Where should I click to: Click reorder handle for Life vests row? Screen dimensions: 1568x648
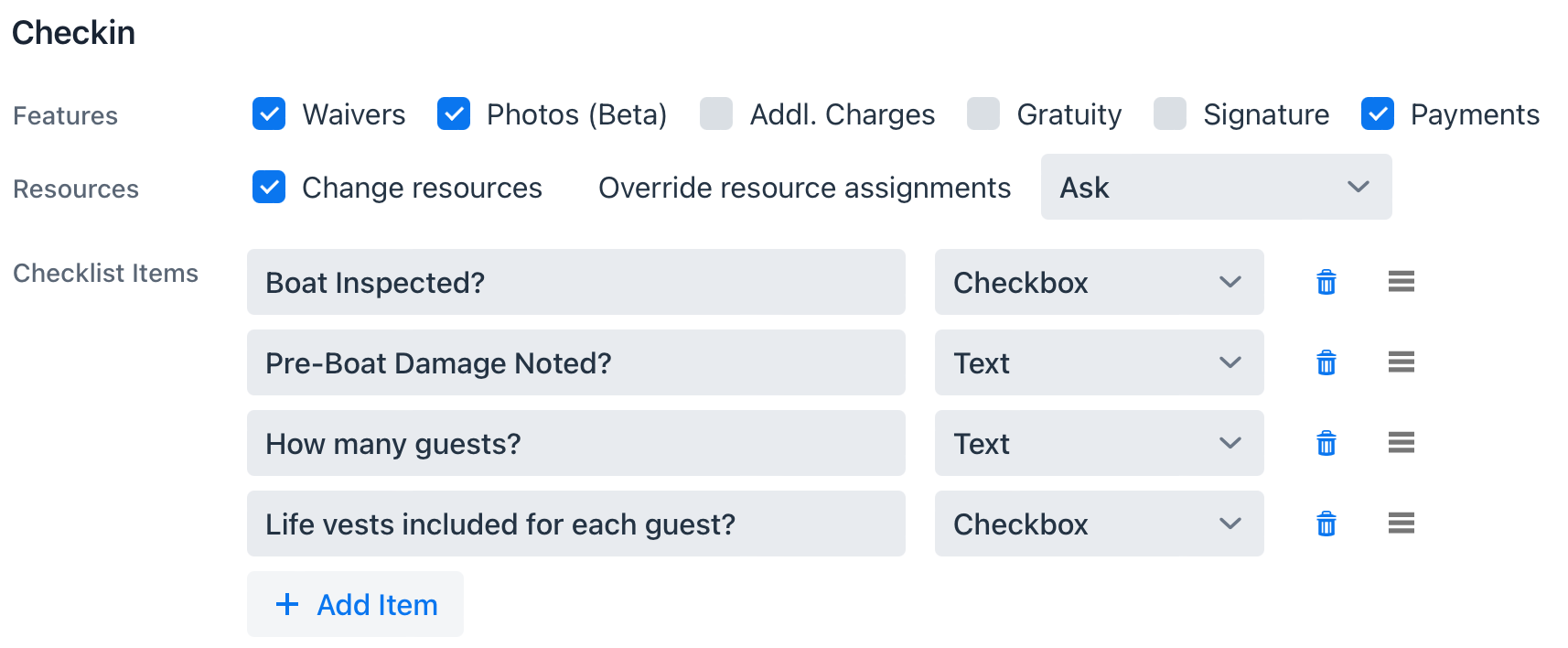pos(1401,524)
